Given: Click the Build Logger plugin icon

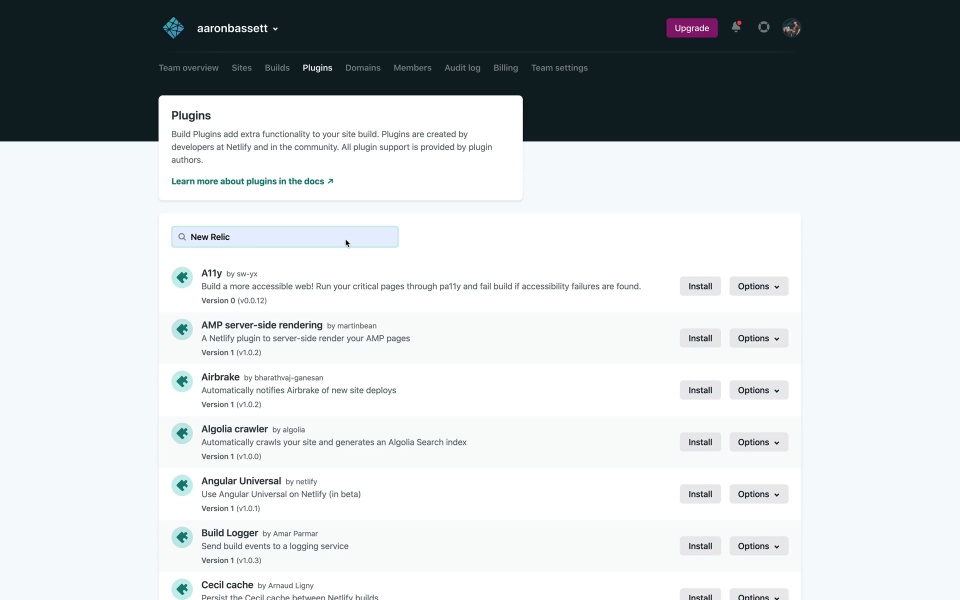Looking at the screenshot, I should (182, 538).
